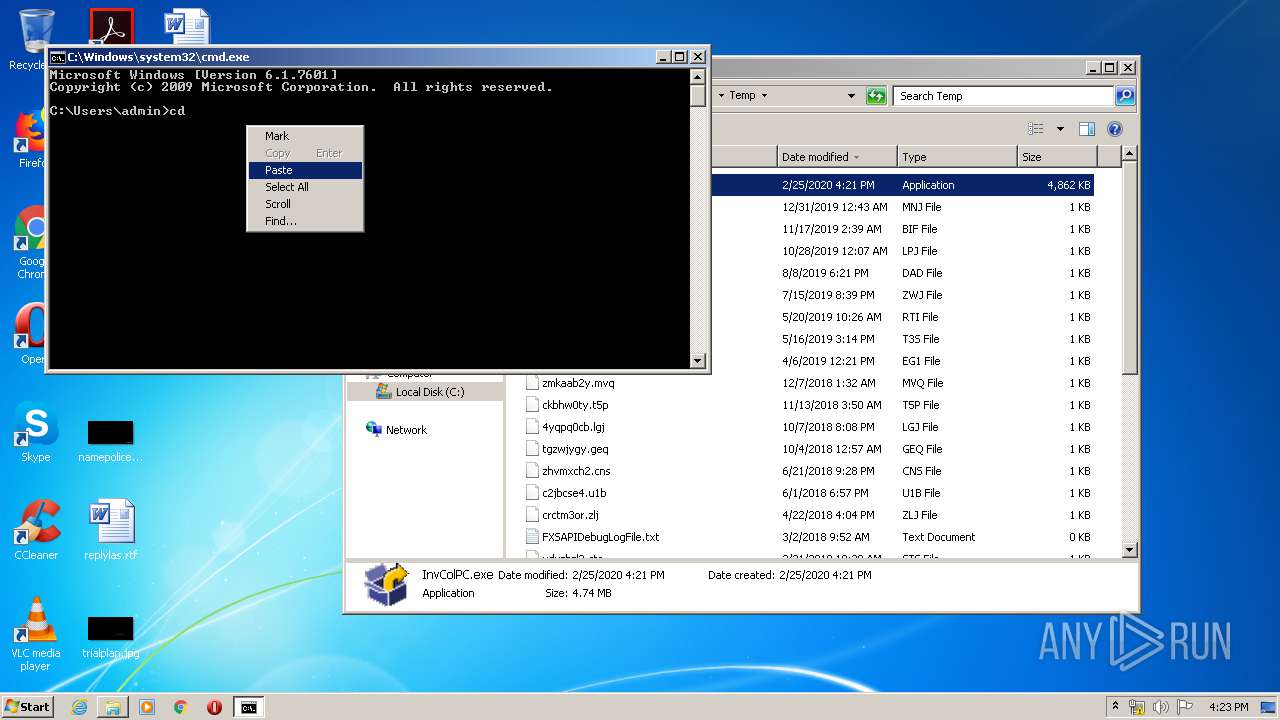Select file 4yqpq0cb.lgj

click(573, 427)
